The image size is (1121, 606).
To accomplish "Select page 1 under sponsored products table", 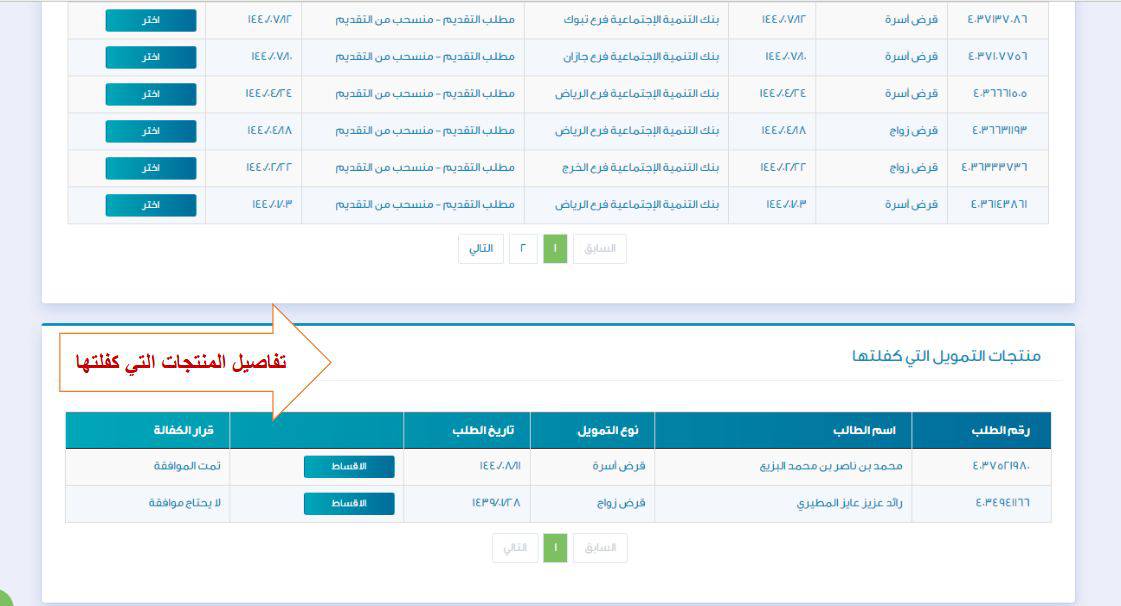I will point(555,548).
